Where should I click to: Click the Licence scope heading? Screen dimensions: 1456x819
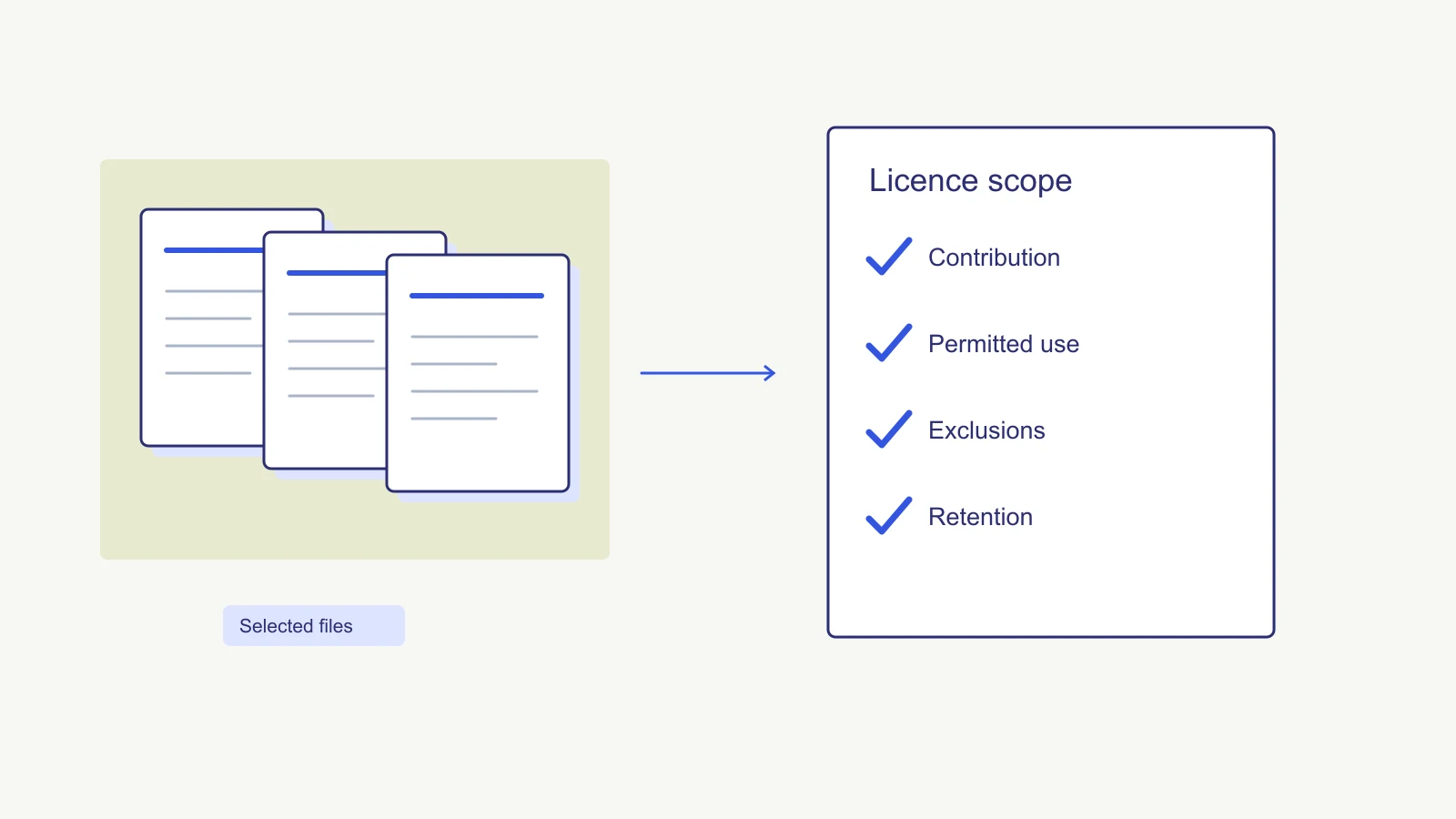tap(970, 181)
